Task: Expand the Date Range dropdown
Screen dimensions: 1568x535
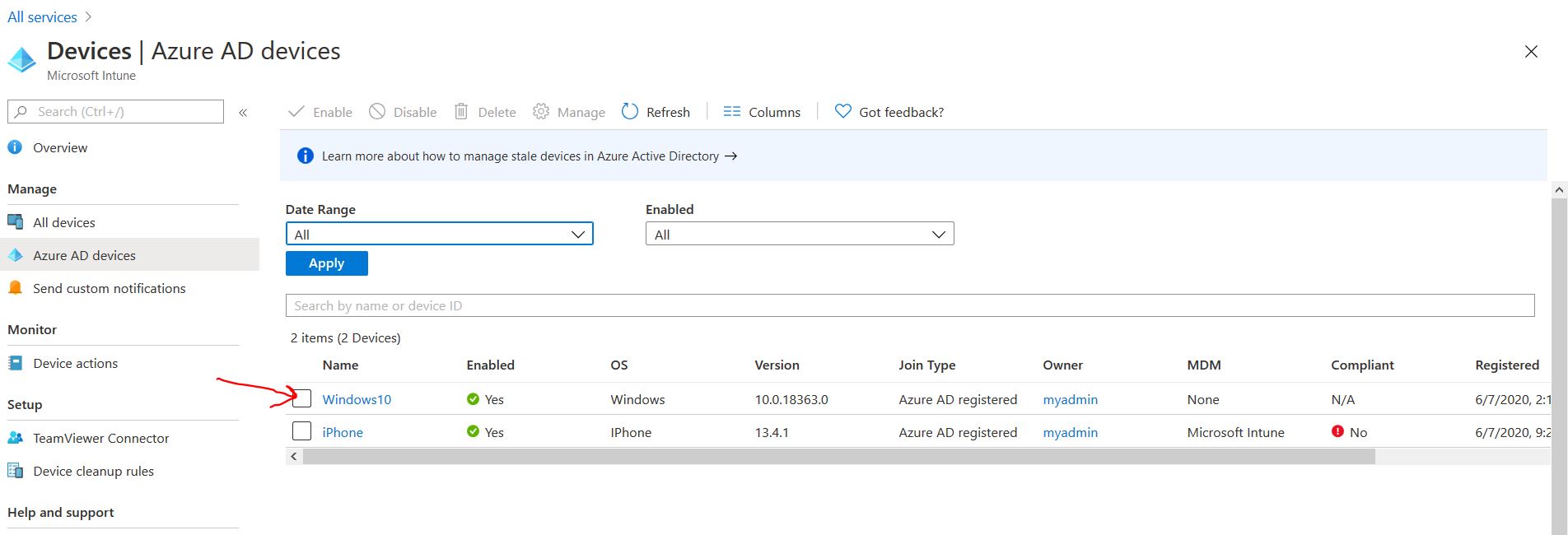Action: click(x=439, y=235)
